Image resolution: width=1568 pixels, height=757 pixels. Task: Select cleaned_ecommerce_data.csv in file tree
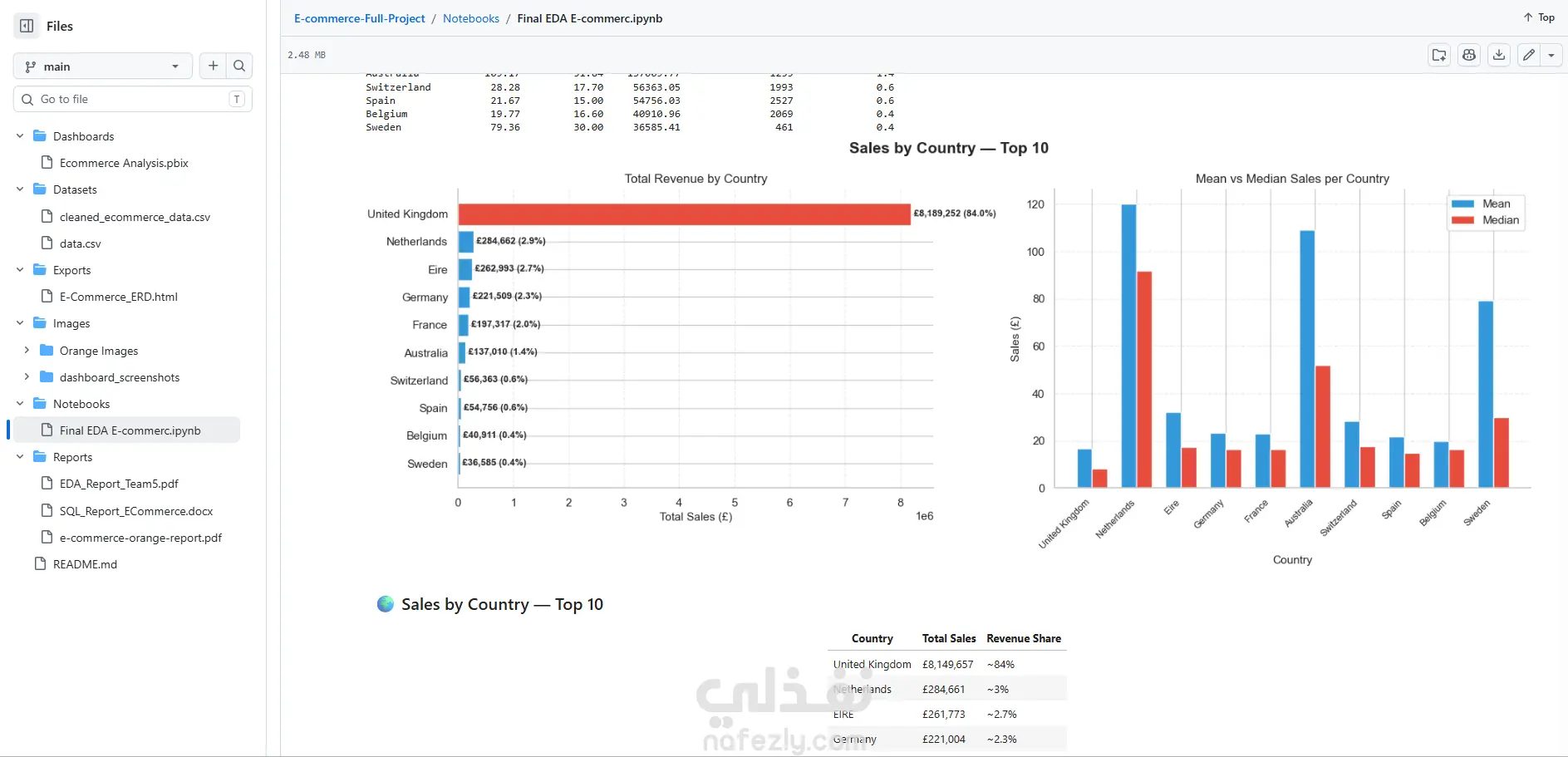click(x=135, y=216)
